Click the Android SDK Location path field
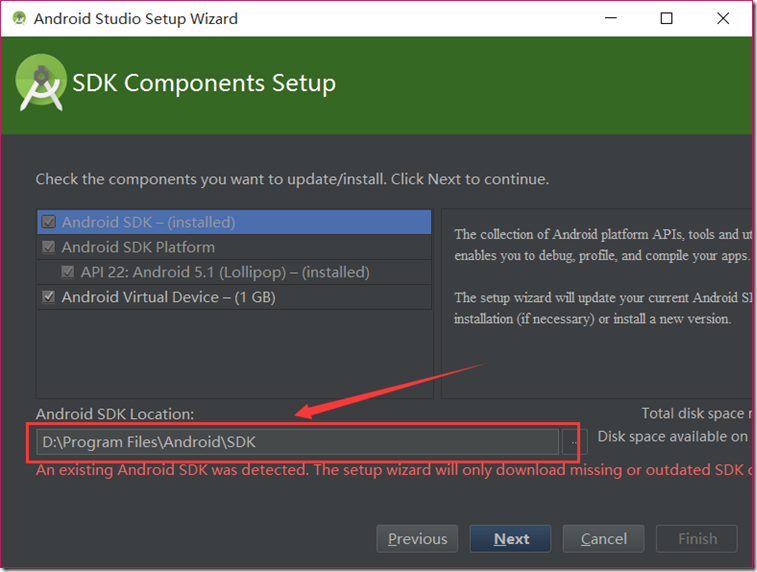 coord(297,441)
